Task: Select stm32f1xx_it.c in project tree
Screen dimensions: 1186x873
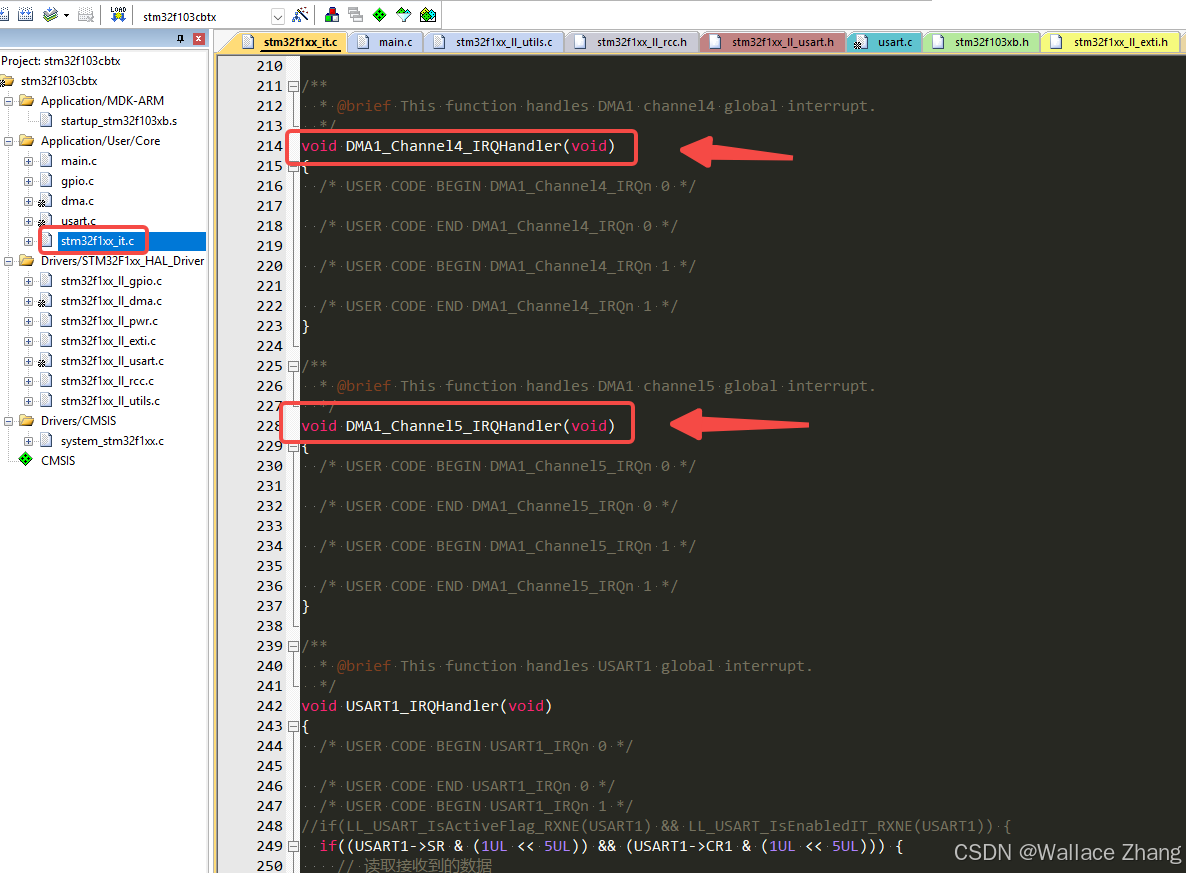Action: pyautogui.click(x=98, y=241)
